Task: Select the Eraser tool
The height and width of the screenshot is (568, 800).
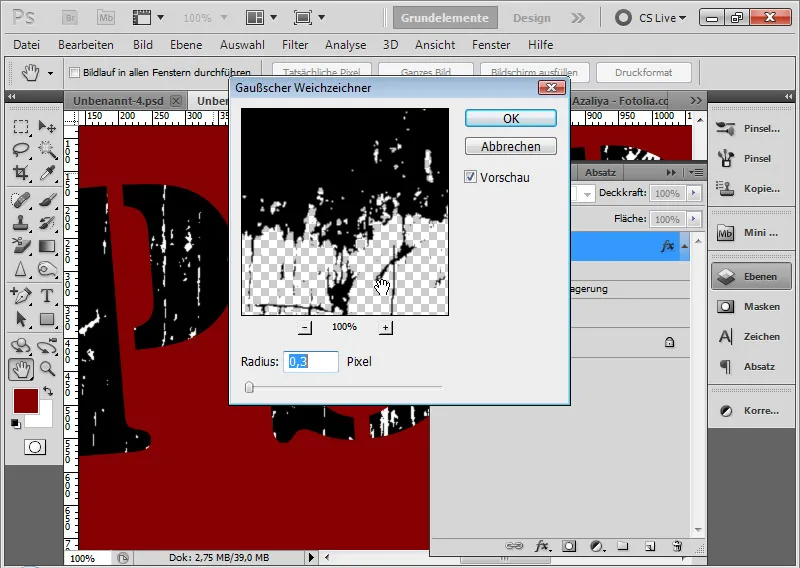Action: tap(20, 246)
